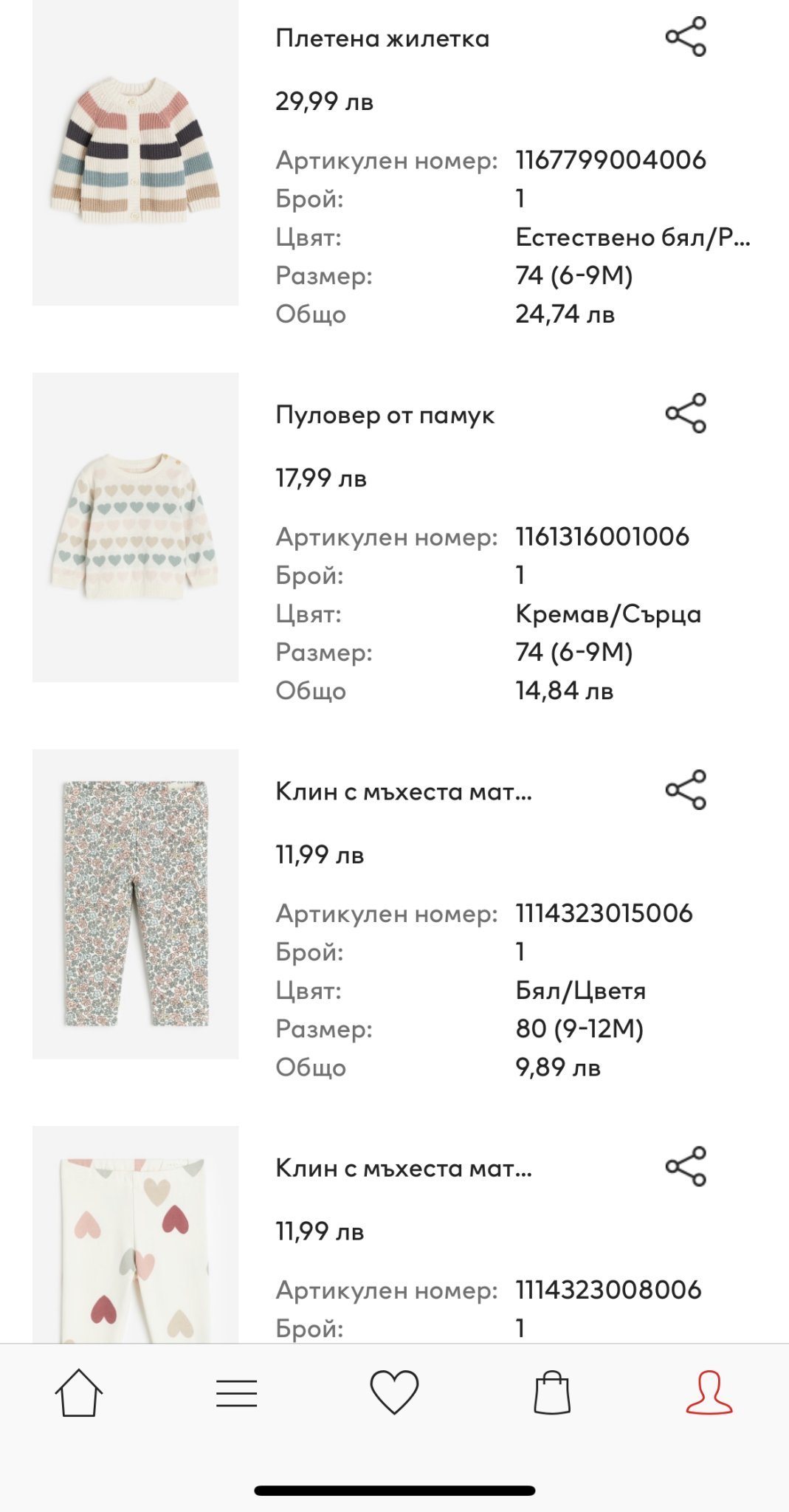This screenshot has width=789, height=1512.
Task: Share the Пуловер от памук item
Action: point(686,413)
